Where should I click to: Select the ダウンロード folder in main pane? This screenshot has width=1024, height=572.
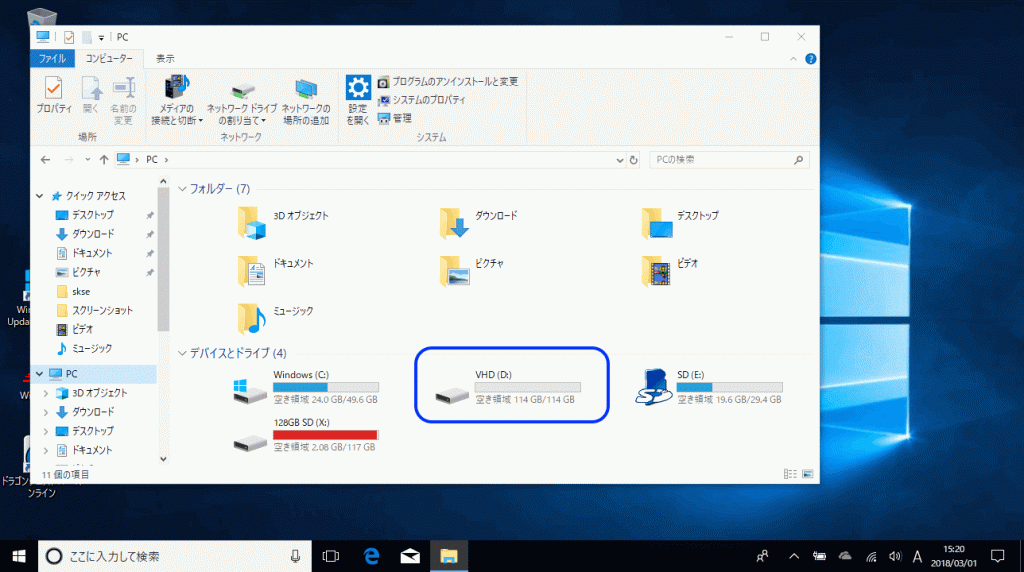click(x=479, y=223)
